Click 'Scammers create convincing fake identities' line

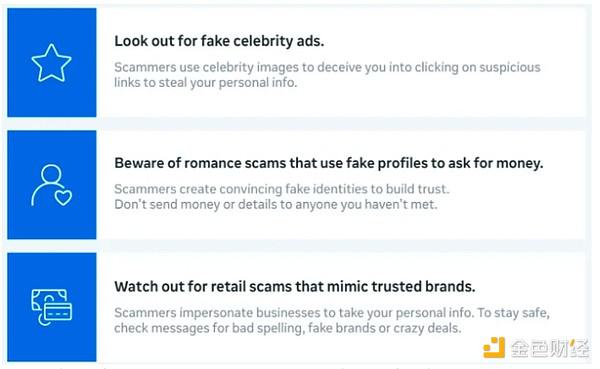point(282,189)
